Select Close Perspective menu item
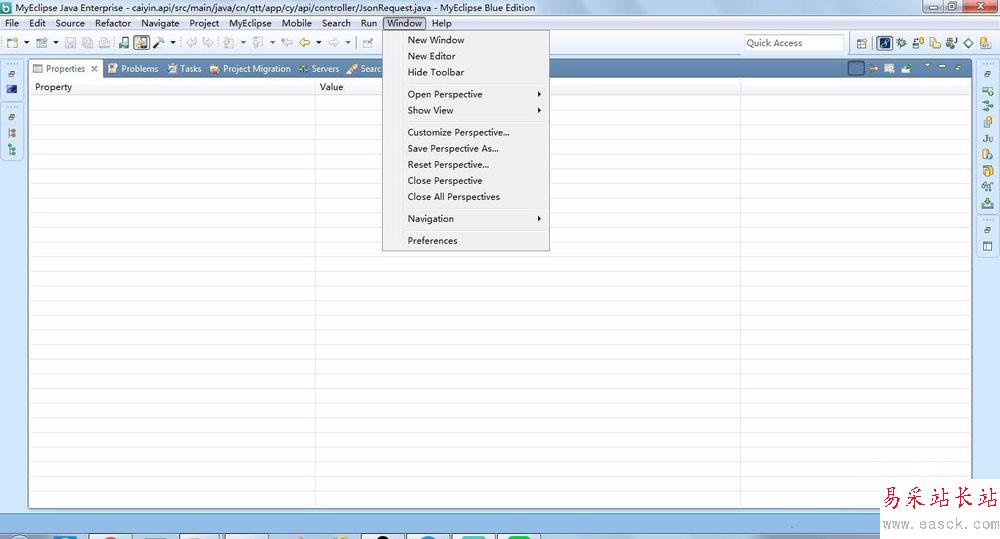Viewport: 1000px width, 539px height. click(x=466, y=181)
